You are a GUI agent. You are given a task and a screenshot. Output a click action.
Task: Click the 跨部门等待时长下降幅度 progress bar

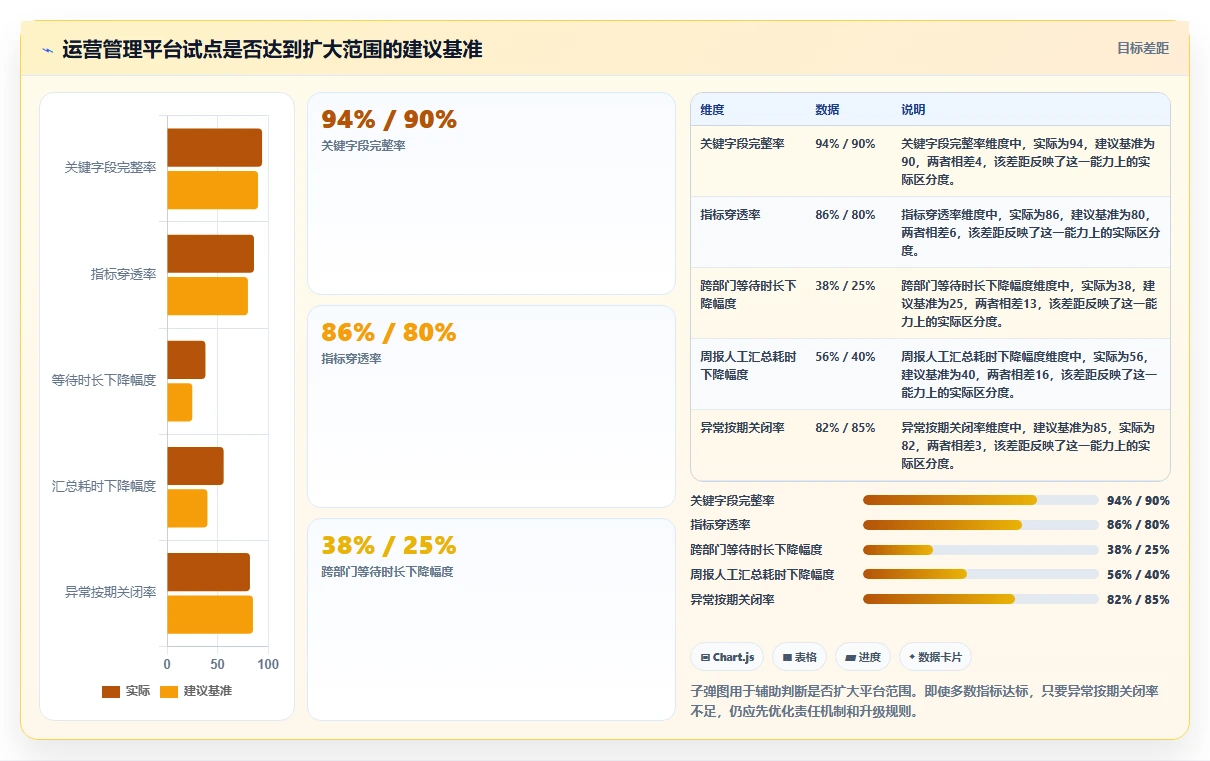click(x=981, y=550)
